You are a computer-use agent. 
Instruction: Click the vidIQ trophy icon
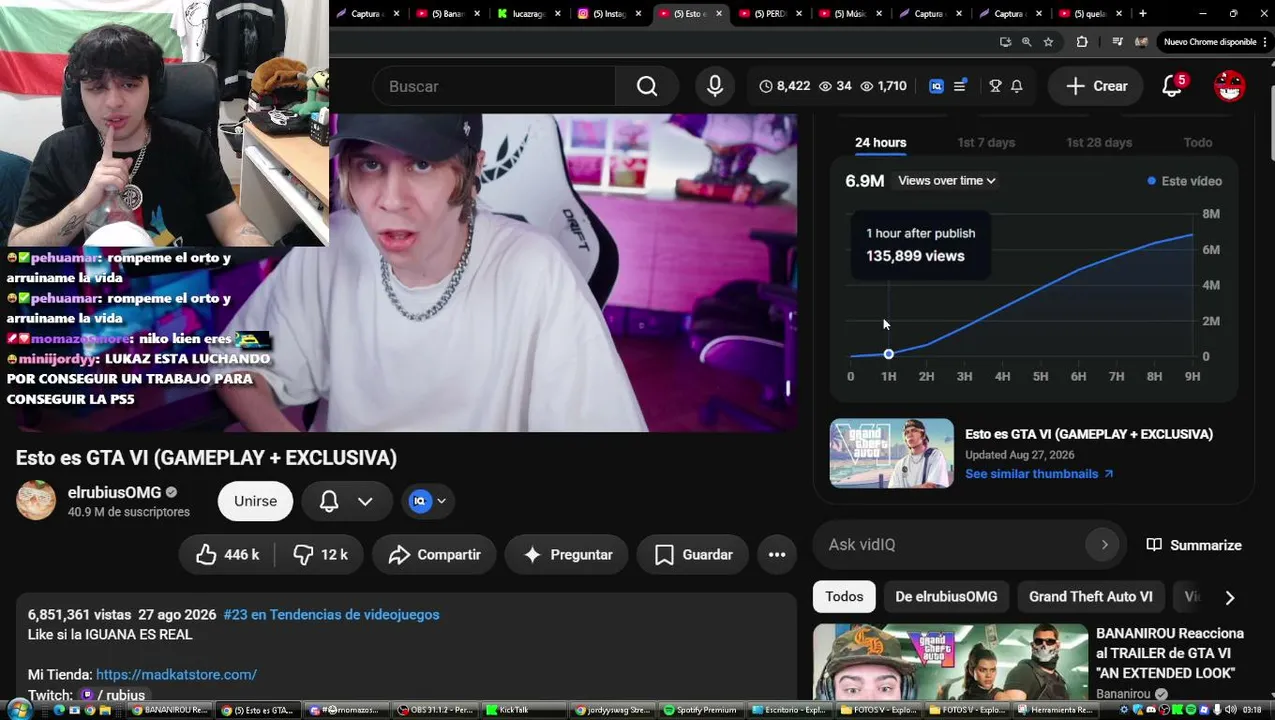tap(995, 86)
